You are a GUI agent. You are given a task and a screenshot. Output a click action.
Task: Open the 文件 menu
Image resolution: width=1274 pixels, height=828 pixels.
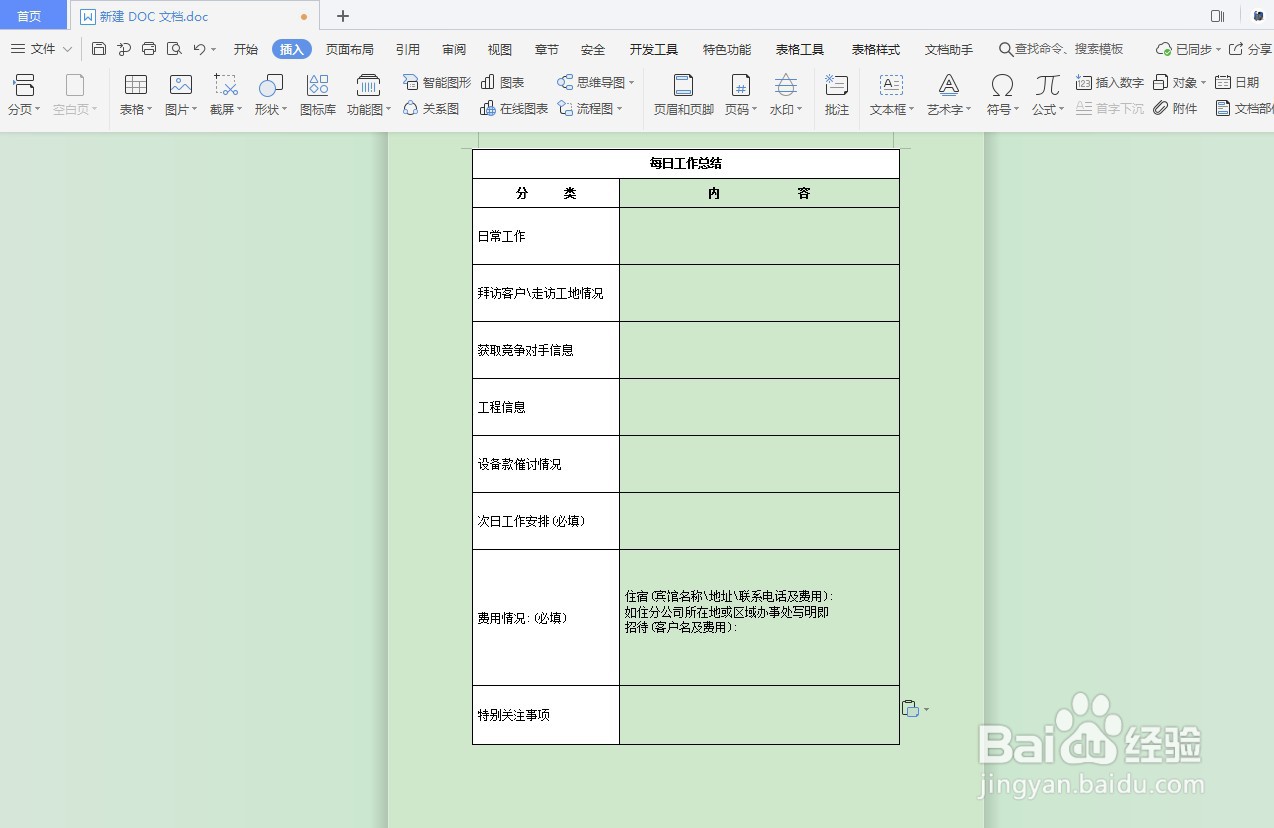43,49
